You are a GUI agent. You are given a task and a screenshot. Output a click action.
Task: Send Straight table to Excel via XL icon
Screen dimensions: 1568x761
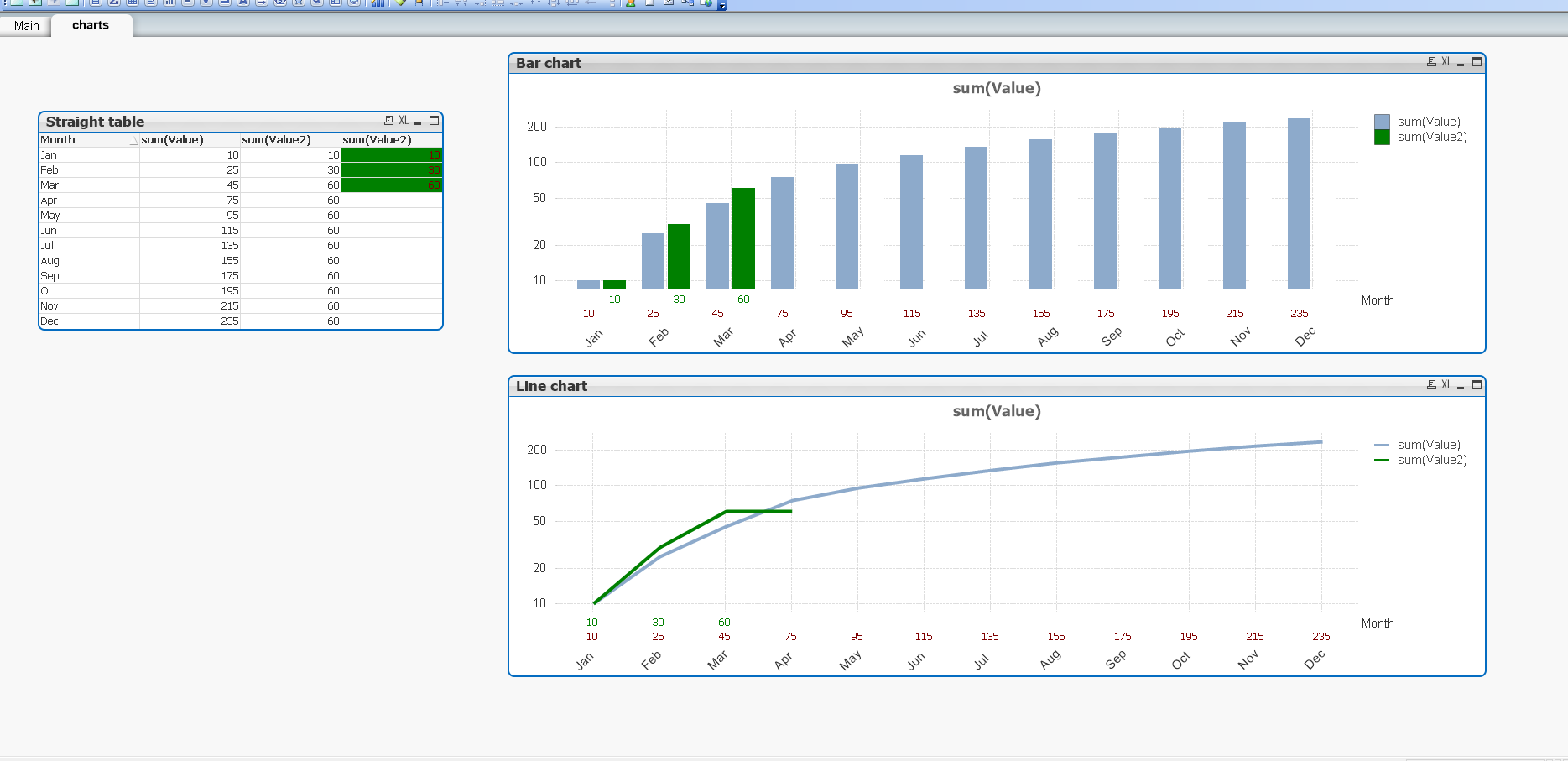coord(404,121)
